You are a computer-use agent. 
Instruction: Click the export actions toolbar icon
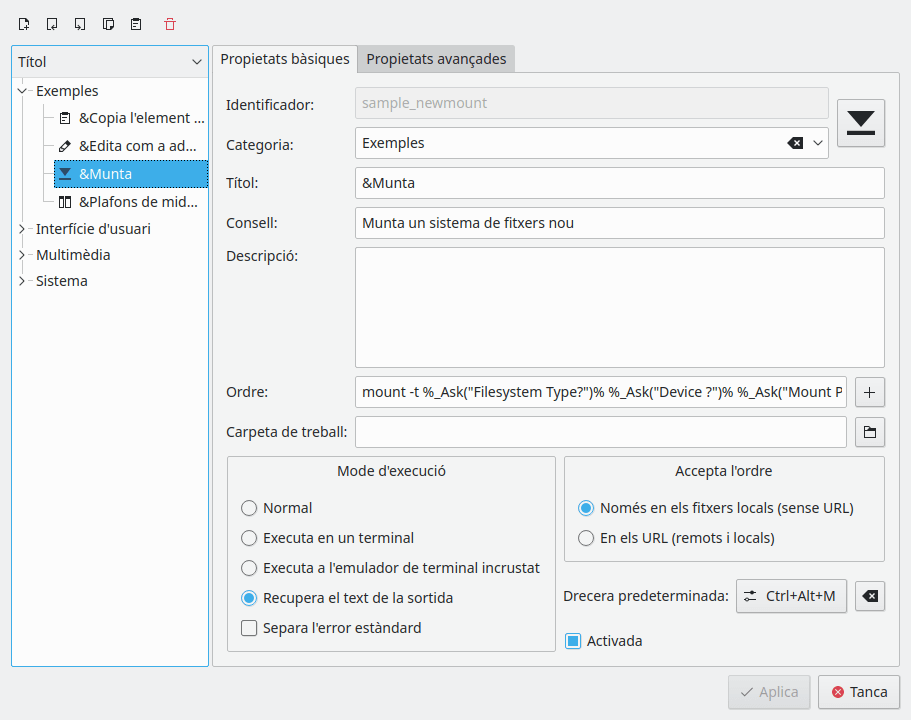(x=80, y=23)
